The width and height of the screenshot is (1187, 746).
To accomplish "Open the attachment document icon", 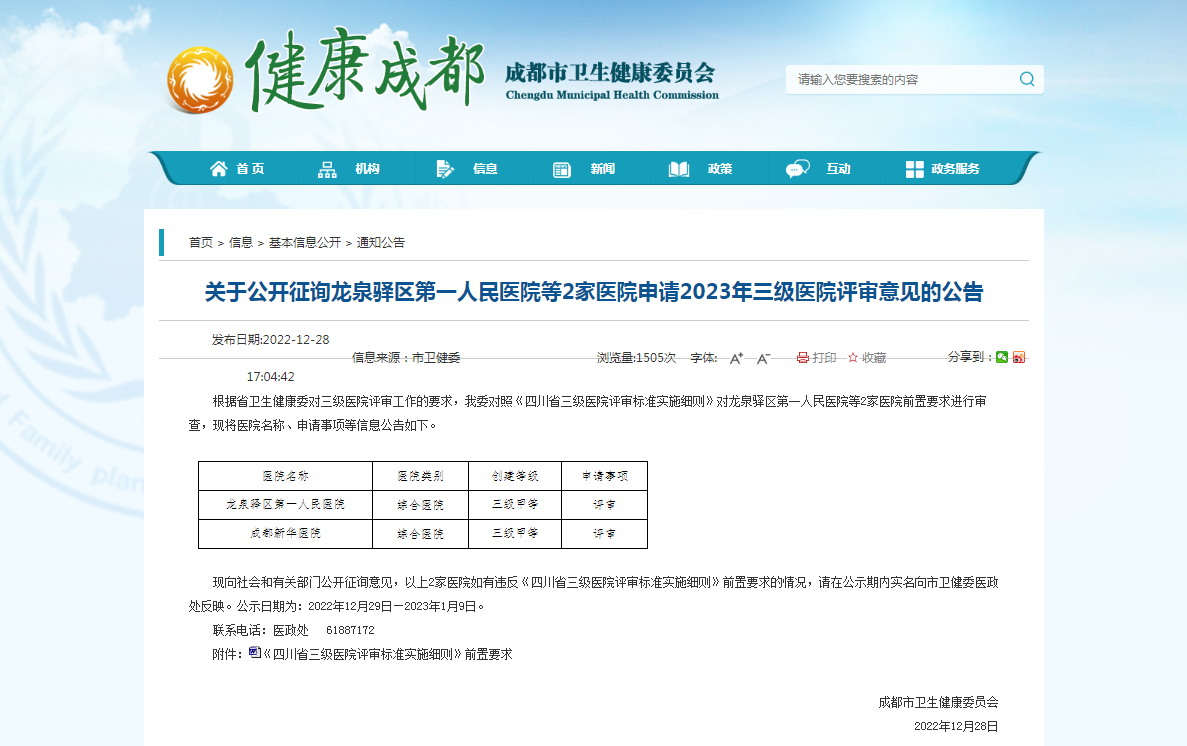I will pos(254,653).
